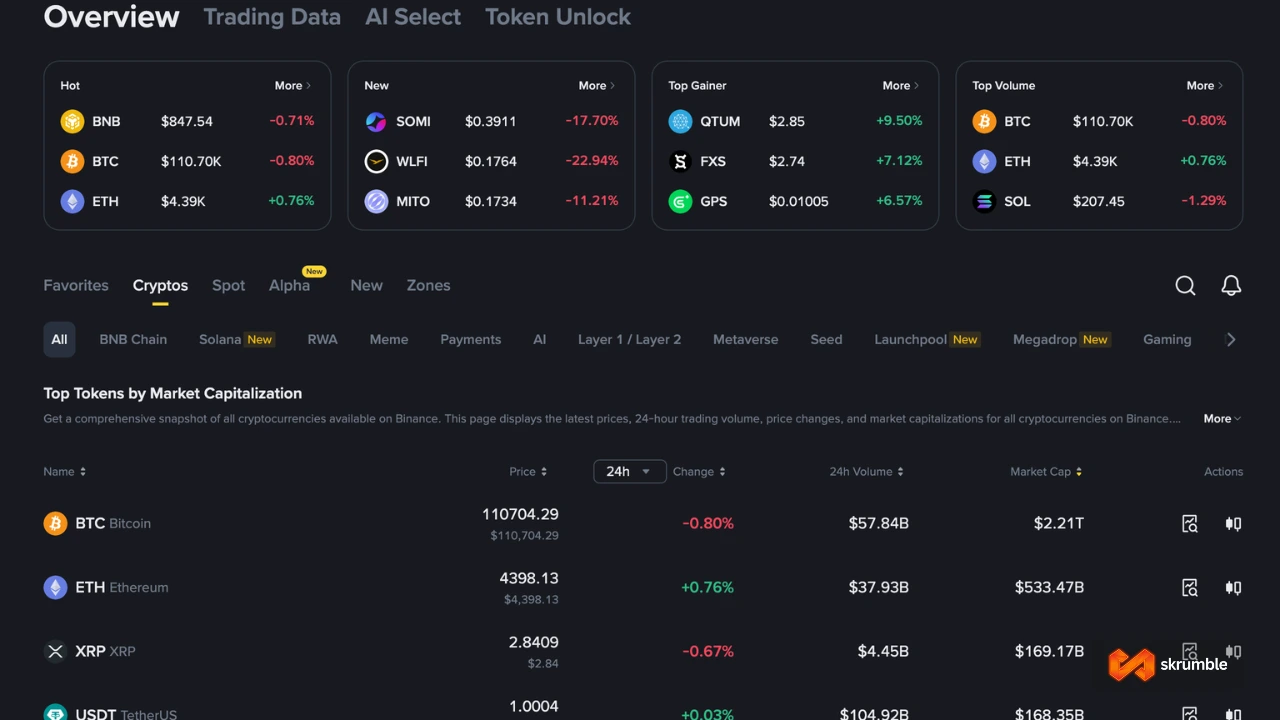Sort table by Market Cap column
The width and height of the screenshot is (1280, 720).
click(x=1046, y=471)
